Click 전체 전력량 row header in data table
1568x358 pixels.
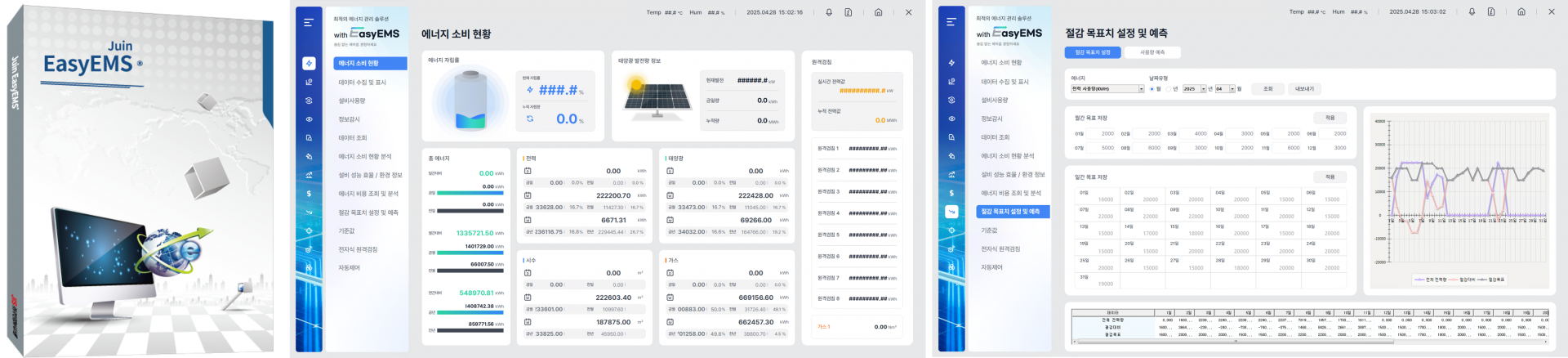click(x=1113, y=320)
